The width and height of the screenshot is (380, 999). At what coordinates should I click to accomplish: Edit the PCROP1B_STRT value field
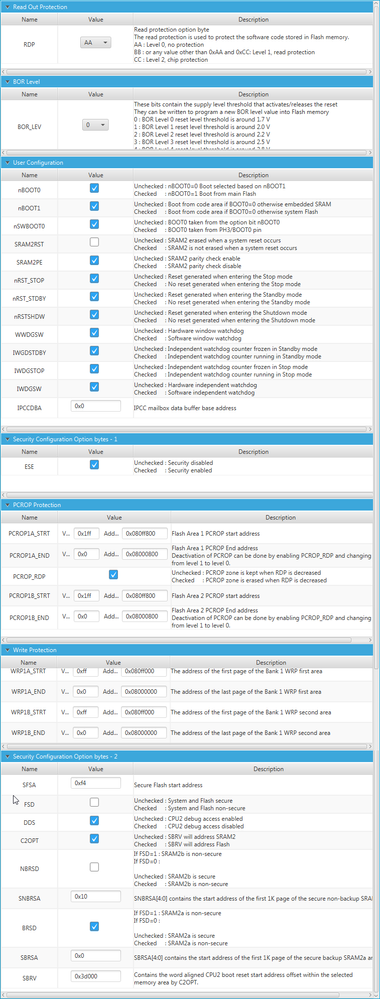(x=87, y=595)
